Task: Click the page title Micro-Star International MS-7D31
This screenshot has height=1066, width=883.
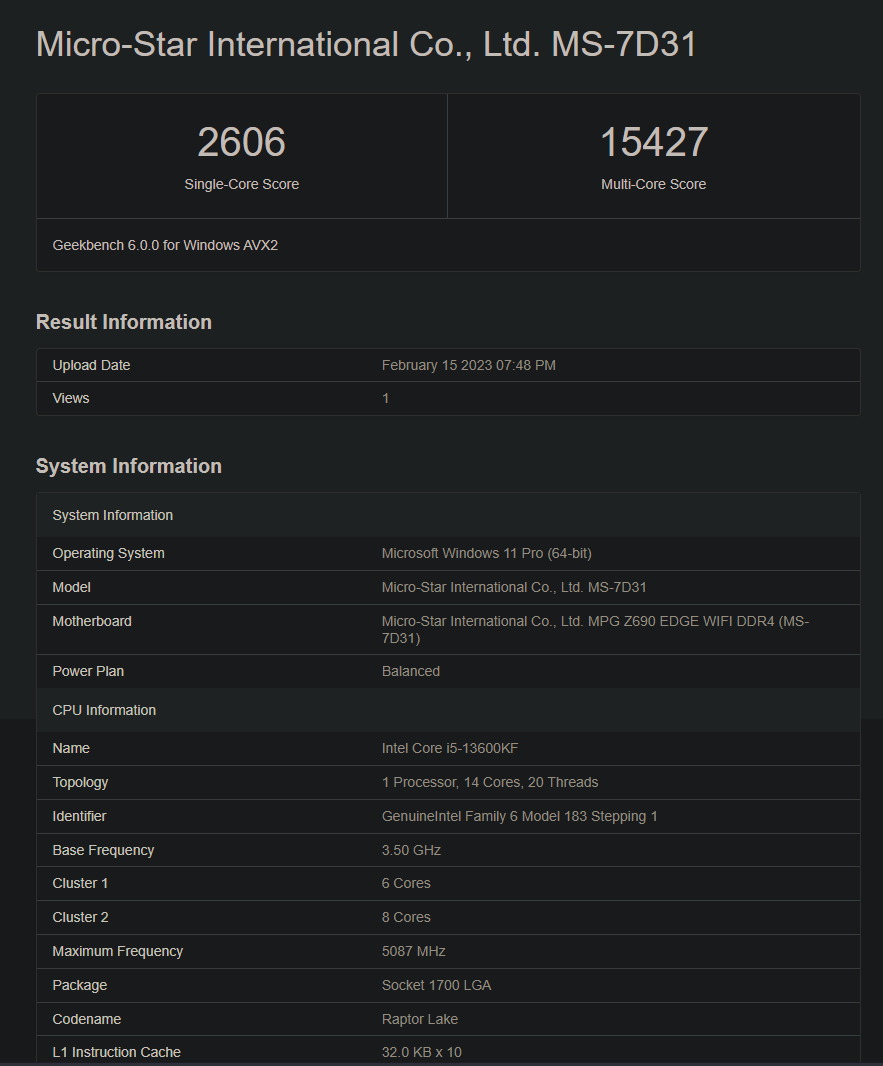Action: (366, 45)
